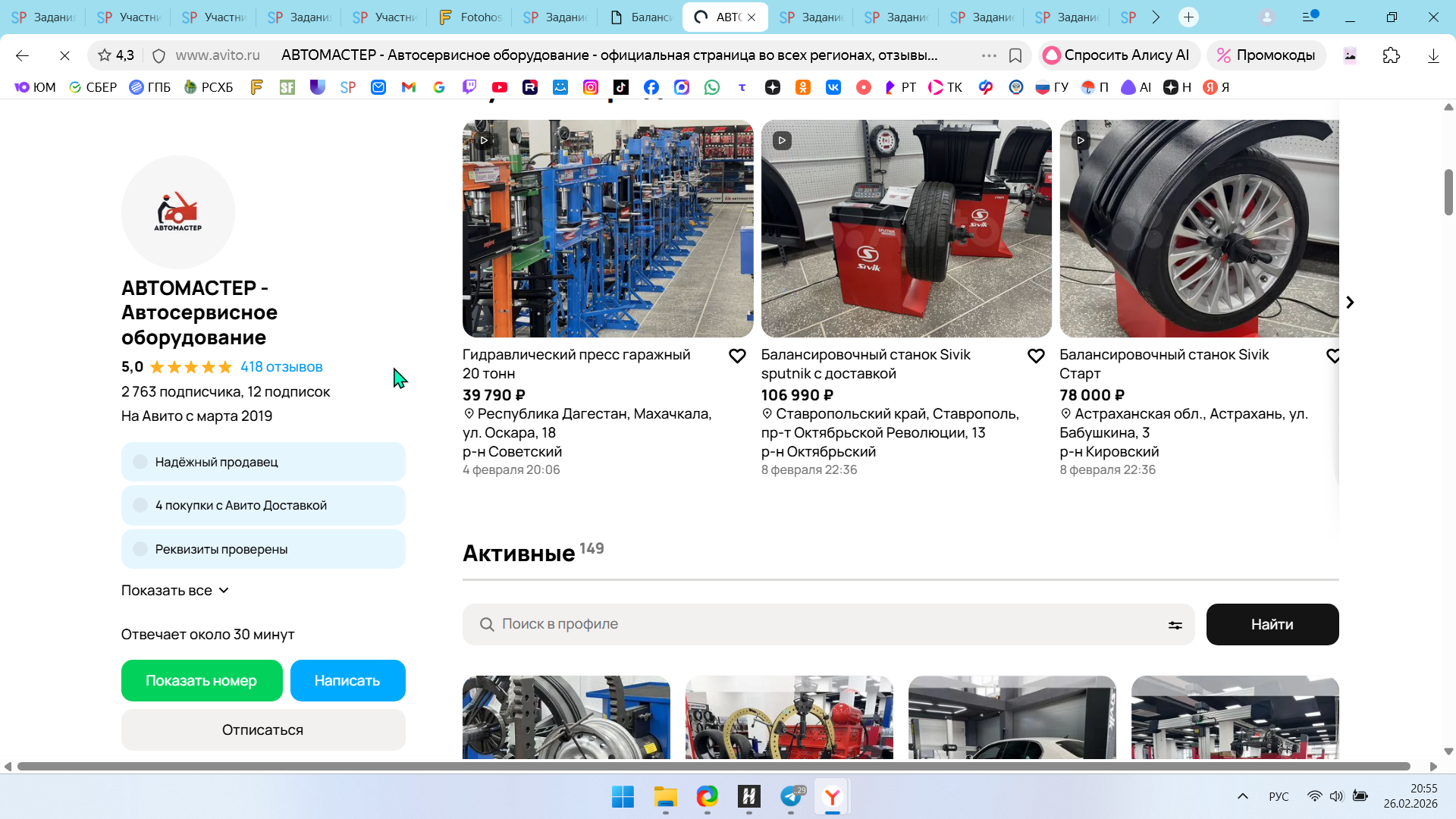Open Telegram from the Windows taskbar
The height and width of the screenshot is (819, 1456).
click(x=791, y=796)
